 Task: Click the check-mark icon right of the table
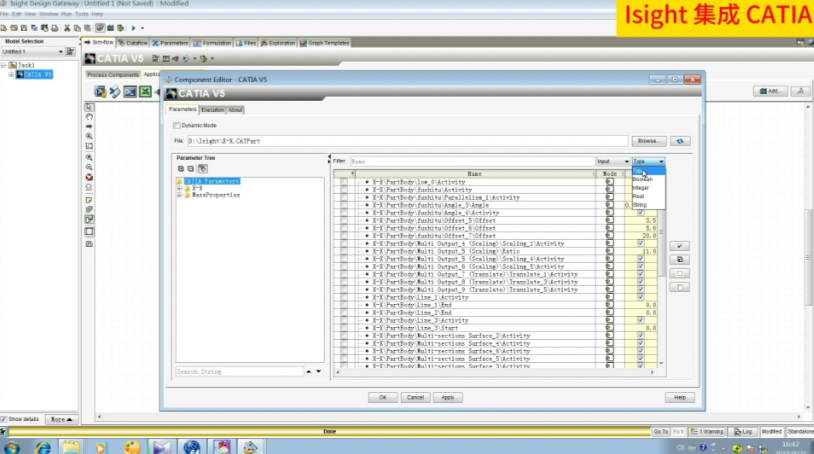680,245
